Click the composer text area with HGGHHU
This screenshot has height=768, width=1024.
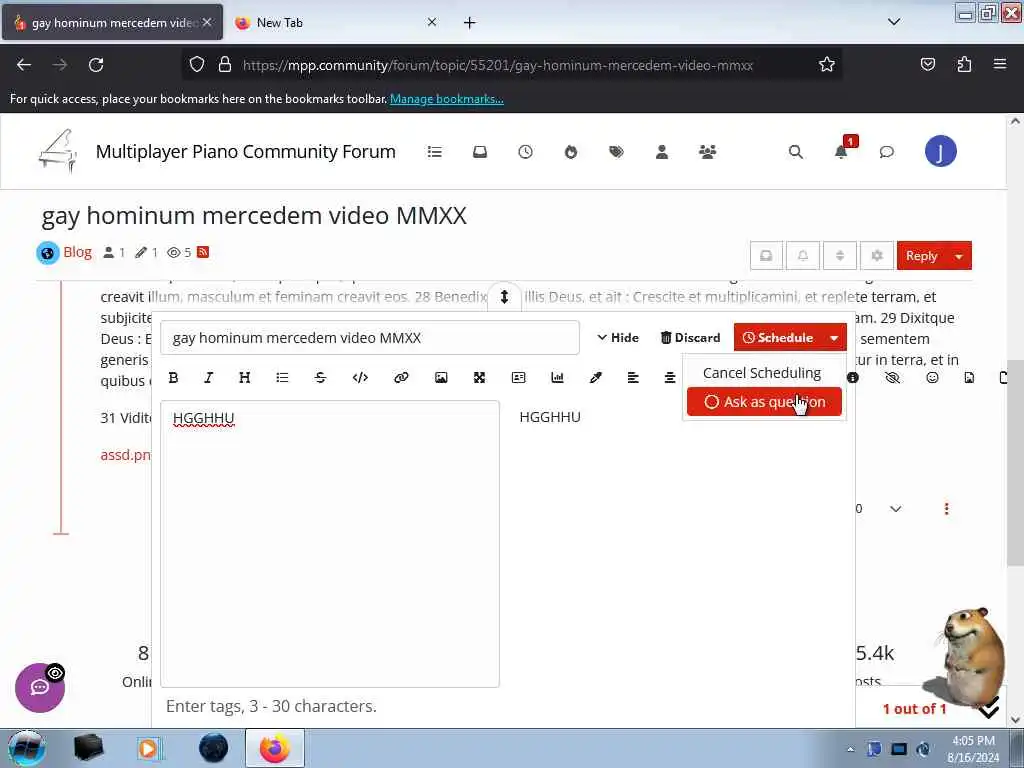pos(330,544)
